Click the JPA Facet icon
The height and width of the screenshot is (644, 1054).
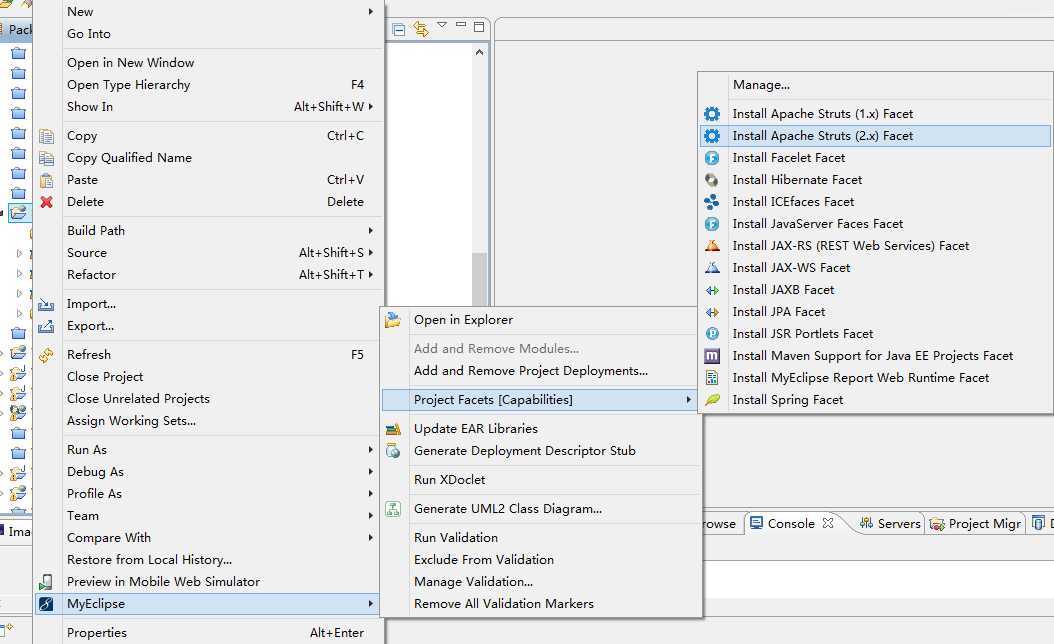(x=712, y=312)
